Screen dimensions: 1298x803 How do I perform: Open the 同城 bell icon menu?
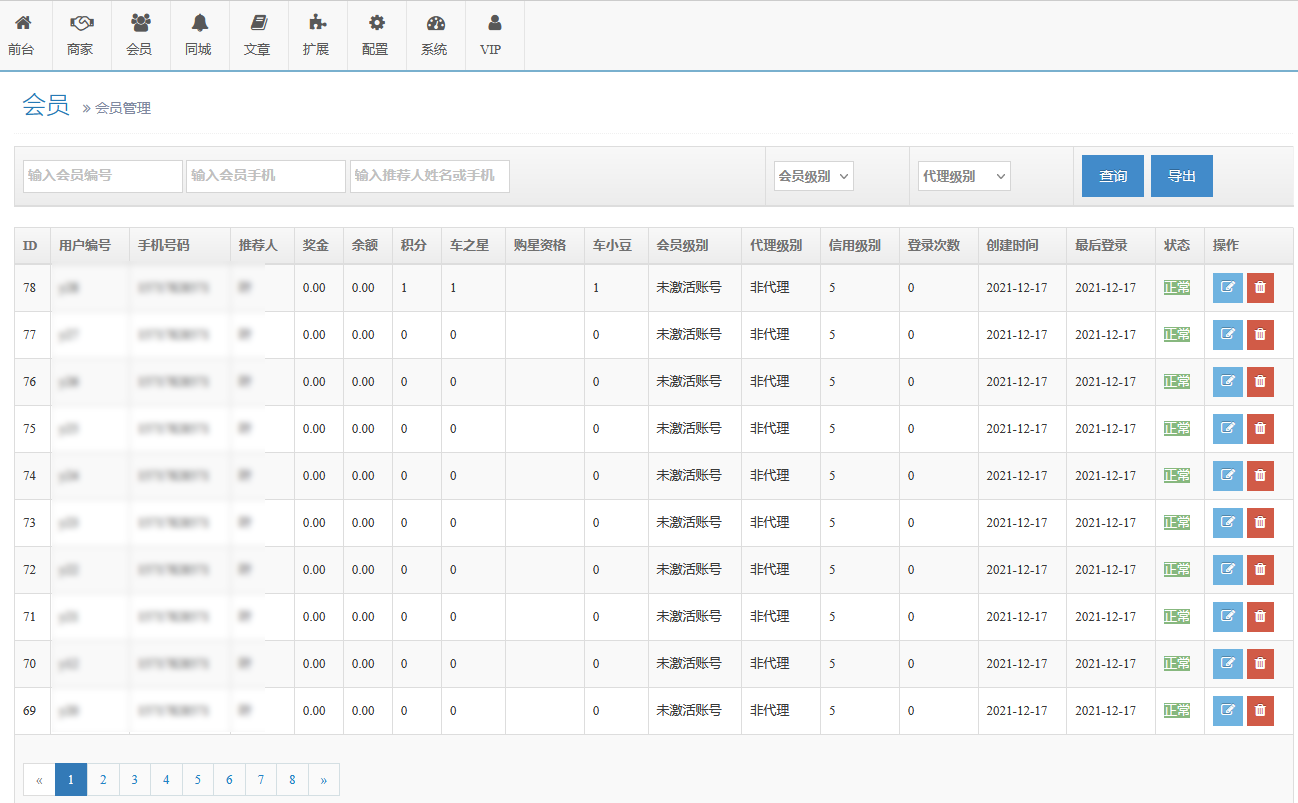click(x=199, y=35)
